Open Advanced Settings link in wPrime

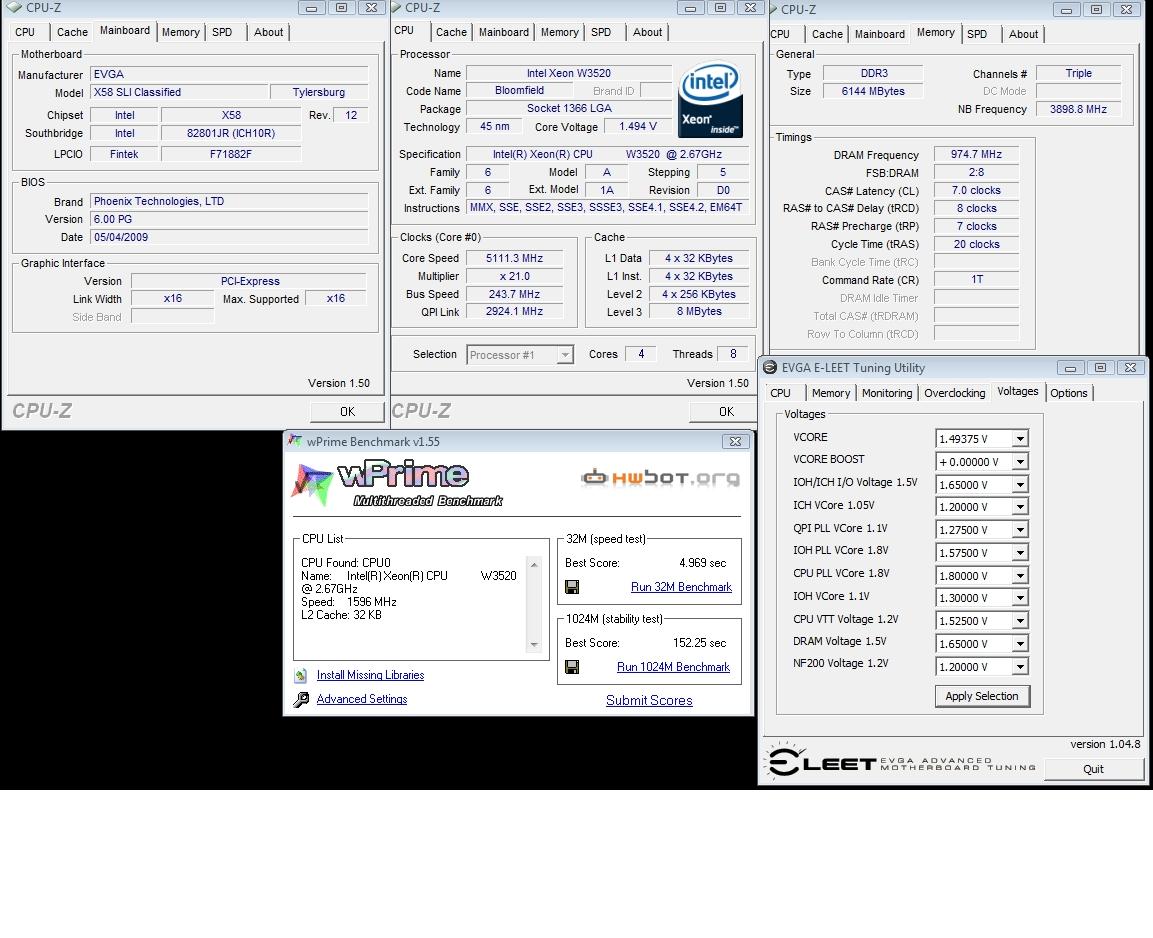tap(362, 699)
